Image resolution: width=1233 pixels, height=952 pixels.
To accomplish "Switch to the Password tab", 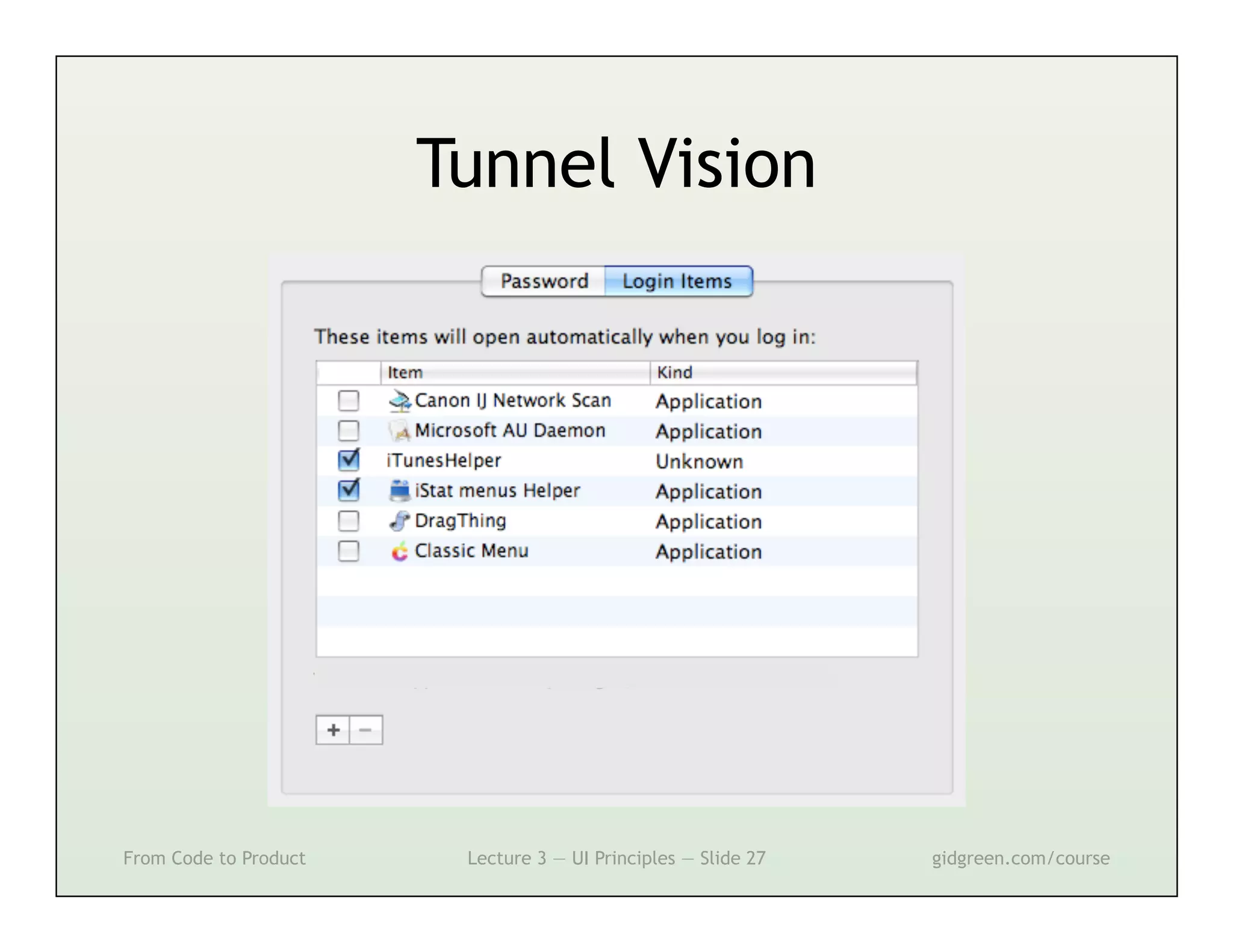I will 544,281.
